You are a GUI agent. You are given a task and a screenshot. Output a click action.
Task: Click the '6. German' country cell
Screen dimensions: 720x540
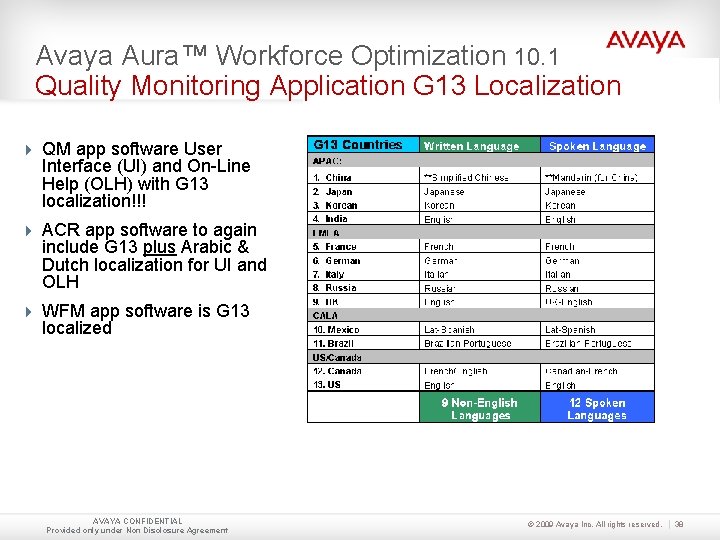tap(363, 260)
